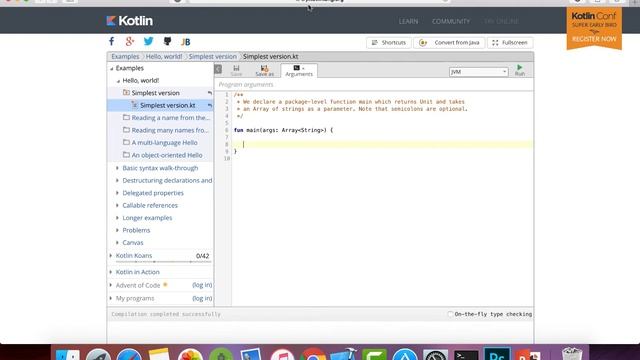The image size is (640, 360).
Task: Open Shortcuts dialog button
Action: click(389, 42)
